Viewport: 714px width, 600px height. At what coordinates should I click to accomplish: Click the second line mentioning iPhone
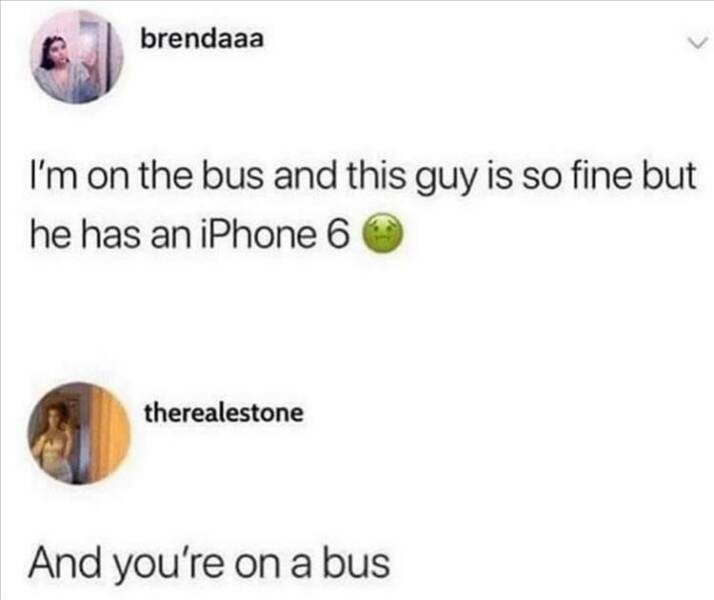216,234
